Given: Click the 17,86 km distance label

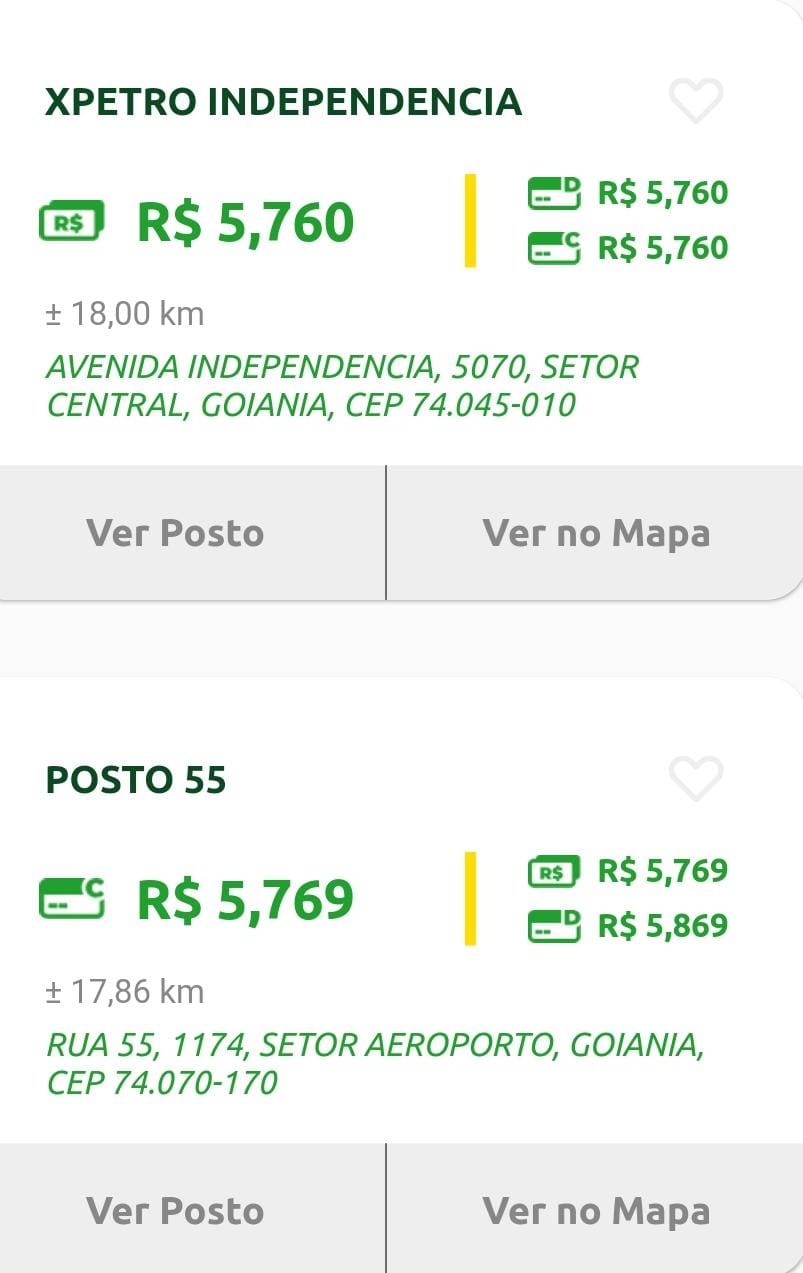Looking at the screenshot, I should coord(125,992).
